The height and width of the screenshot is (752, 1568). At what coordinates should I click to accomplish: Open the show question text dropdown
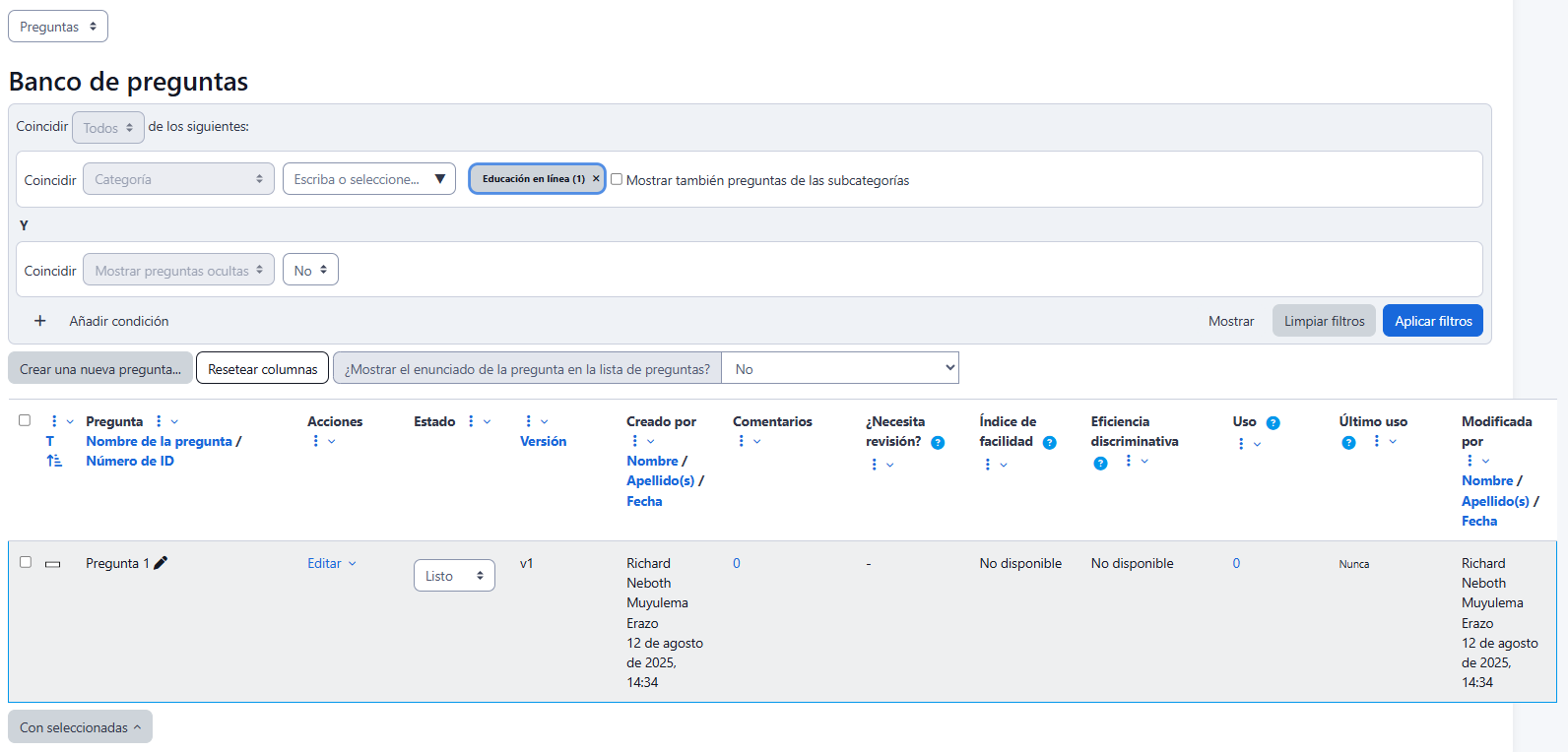pyautogui.click(x=839, y=368)
